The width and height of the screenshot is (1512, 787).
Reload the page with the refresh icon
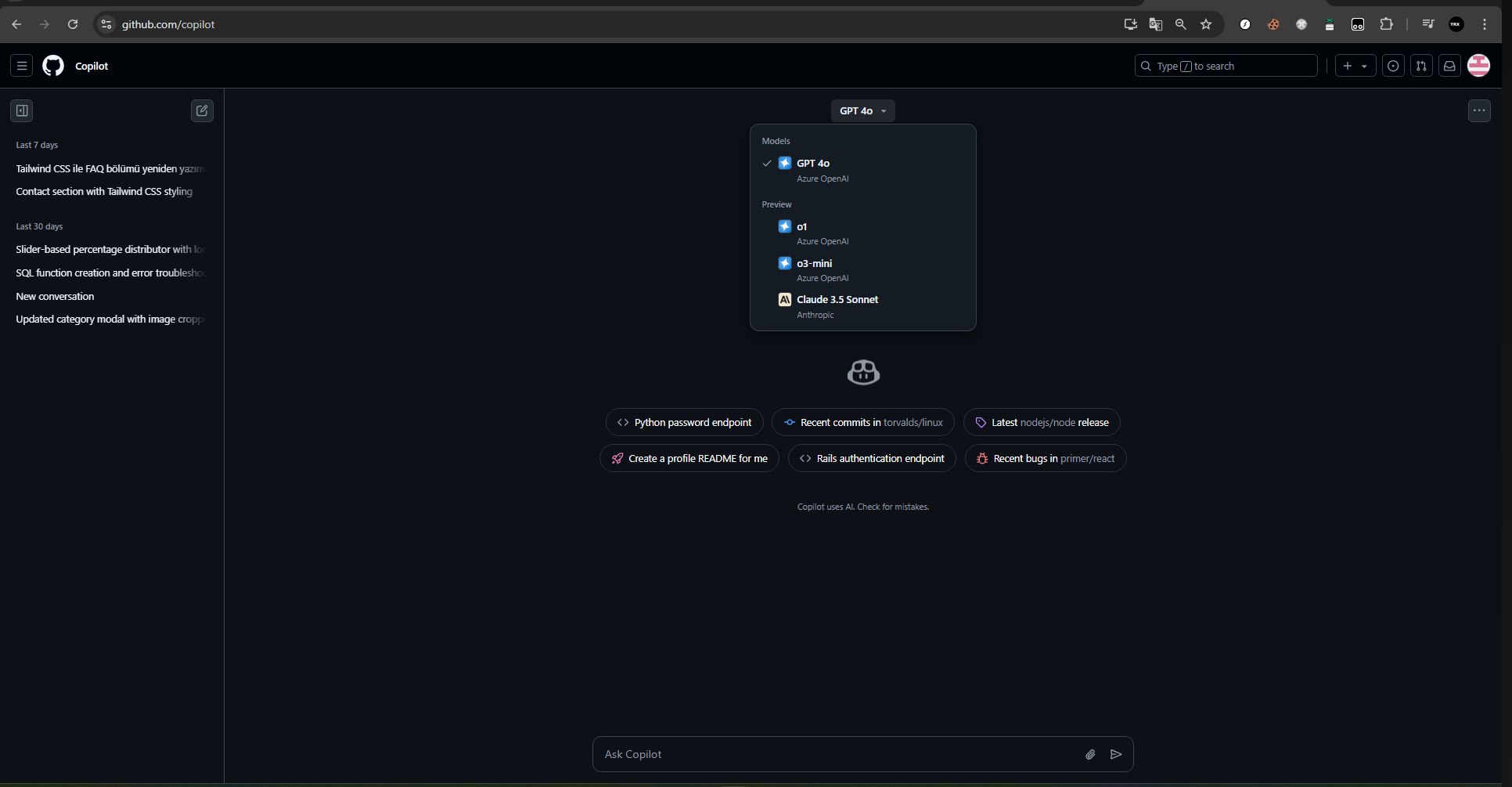click(73, 24)
